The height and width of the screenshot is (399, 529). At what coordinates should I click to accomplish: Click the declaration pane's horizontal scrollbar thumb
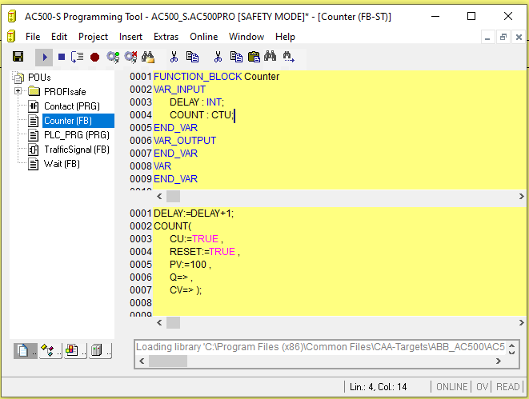[x=173, y=196]
